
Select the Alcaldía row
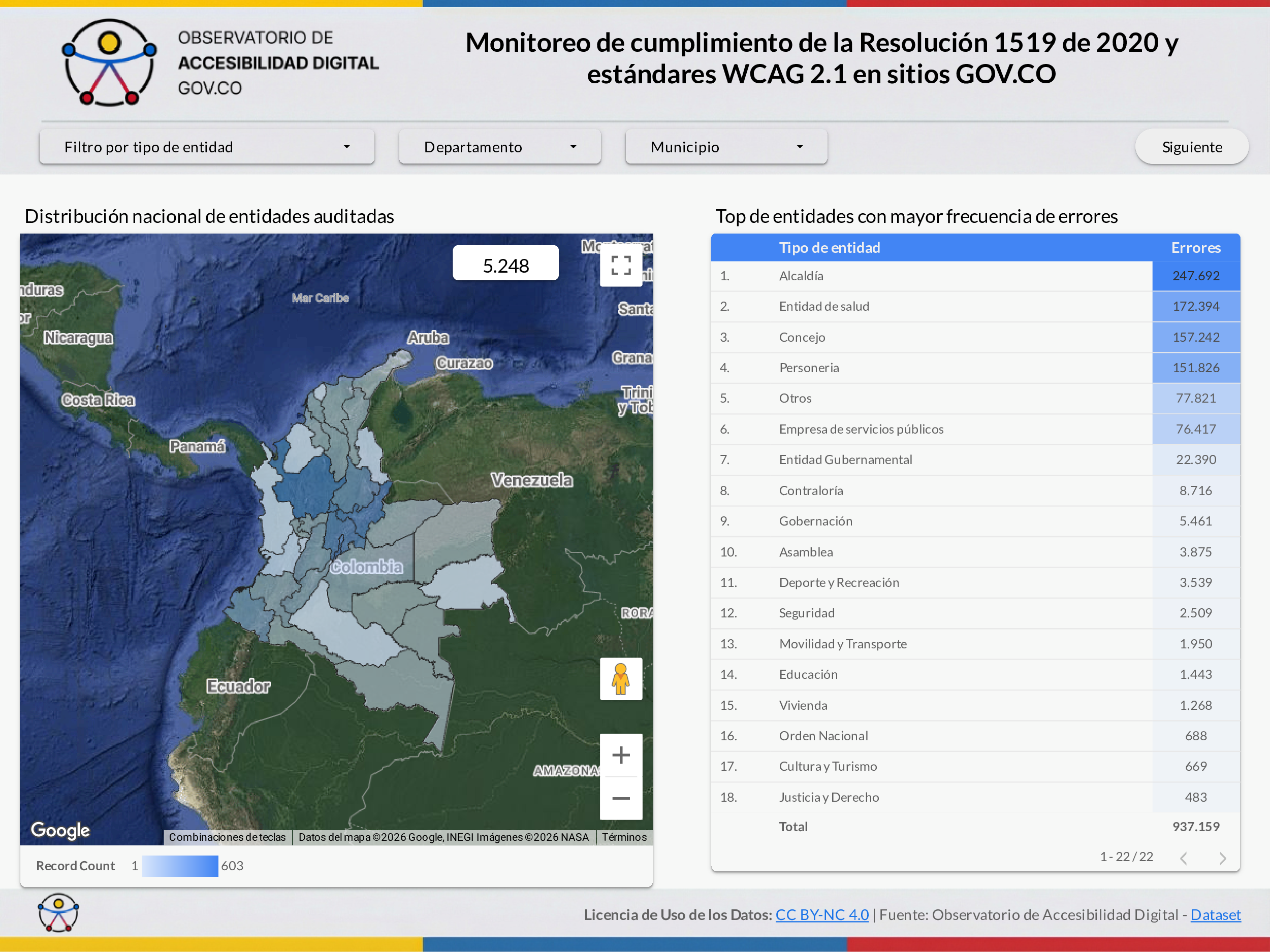click(975, 276)
